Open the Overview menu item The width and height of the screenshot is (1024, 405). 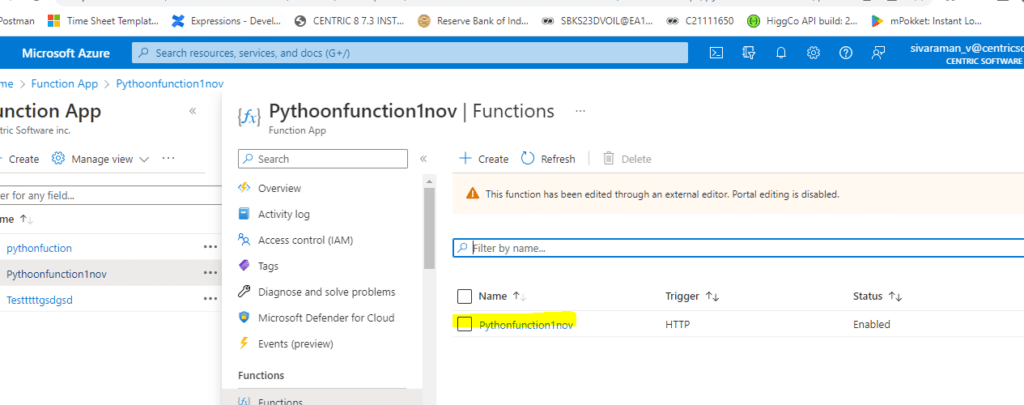coord(279,188)
